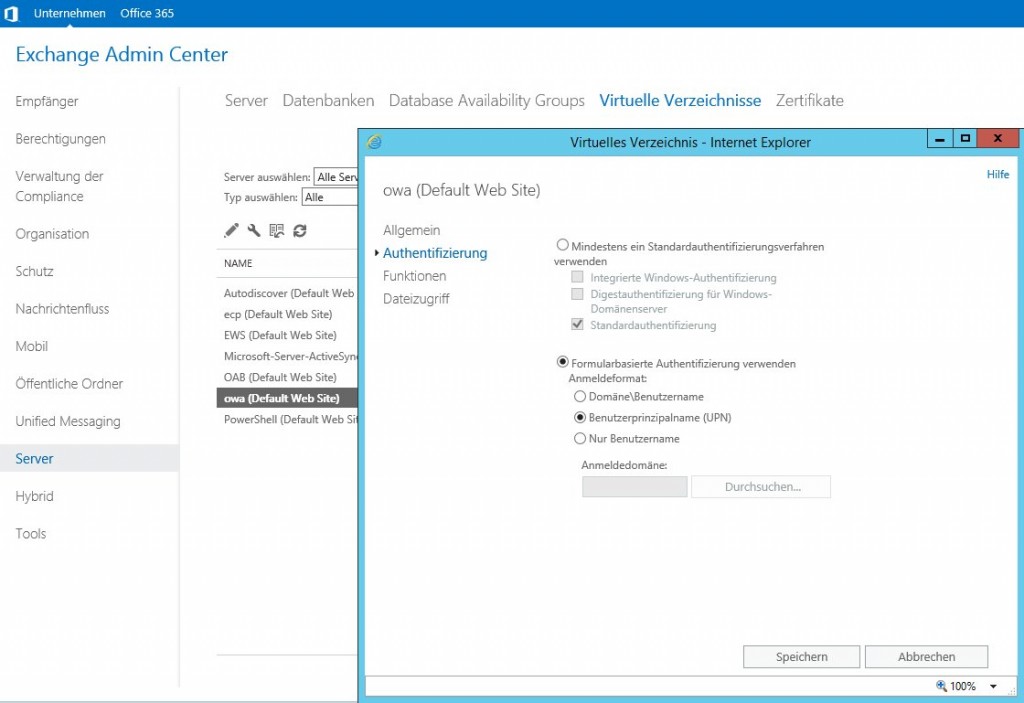Select 'Formularbasierte Authentifizierung verwenden' radio button
Screen dimensions: 1024x703
(562, 363)
